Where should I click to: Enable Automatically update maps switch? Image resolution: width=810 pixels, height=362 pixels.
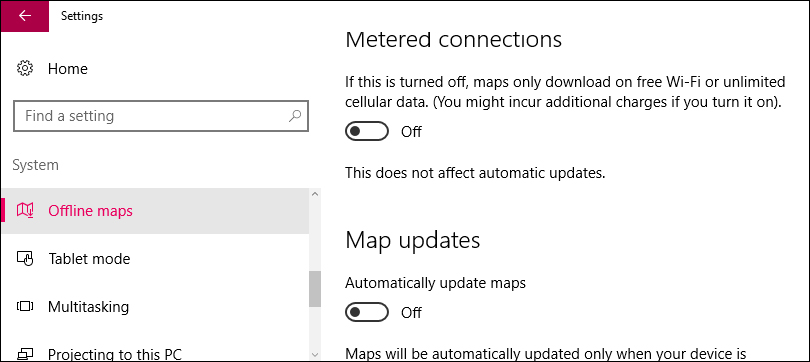coord(367,312)
